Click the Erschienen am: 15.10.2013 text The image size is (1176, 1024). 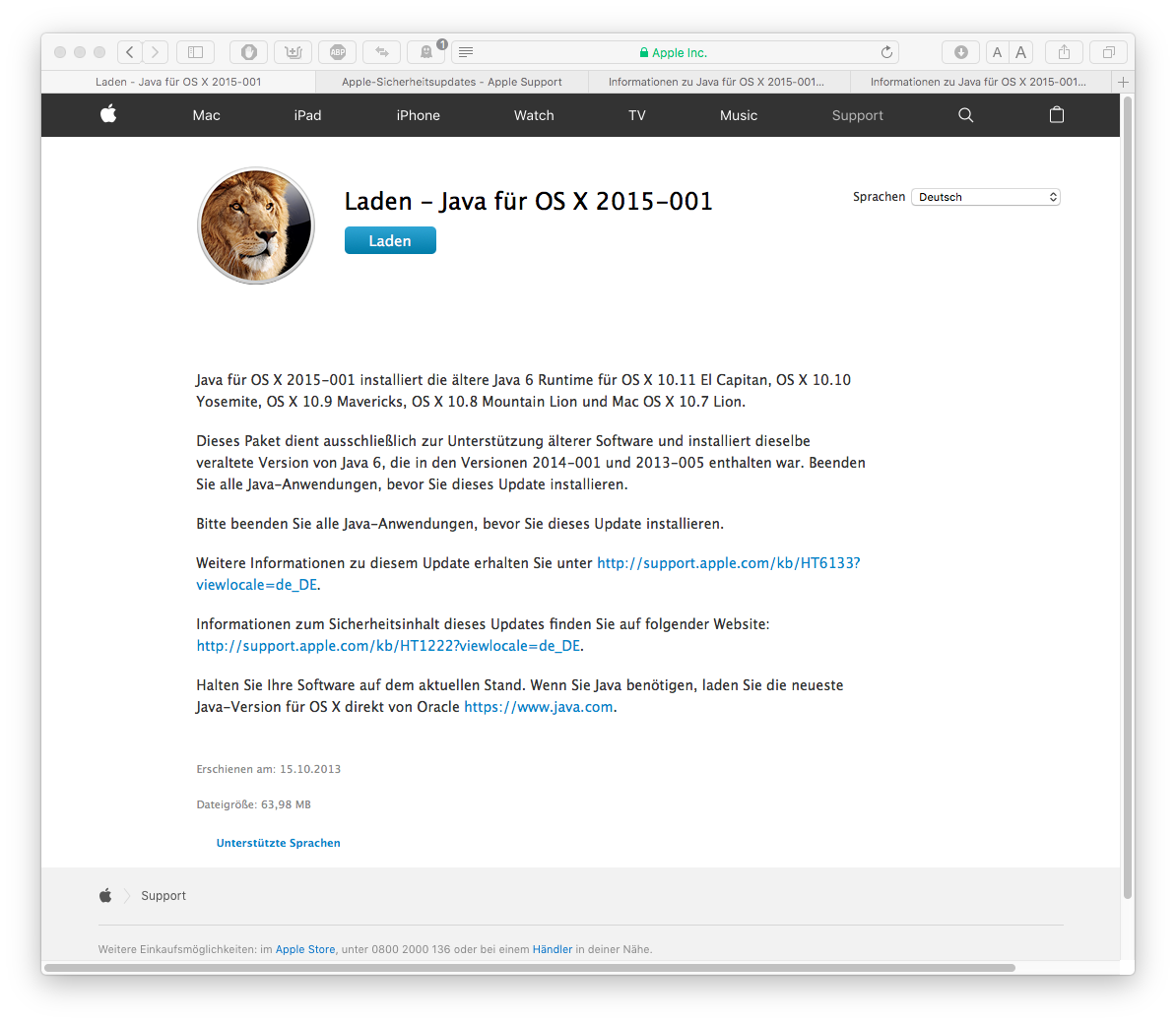[x=269, y=769]
